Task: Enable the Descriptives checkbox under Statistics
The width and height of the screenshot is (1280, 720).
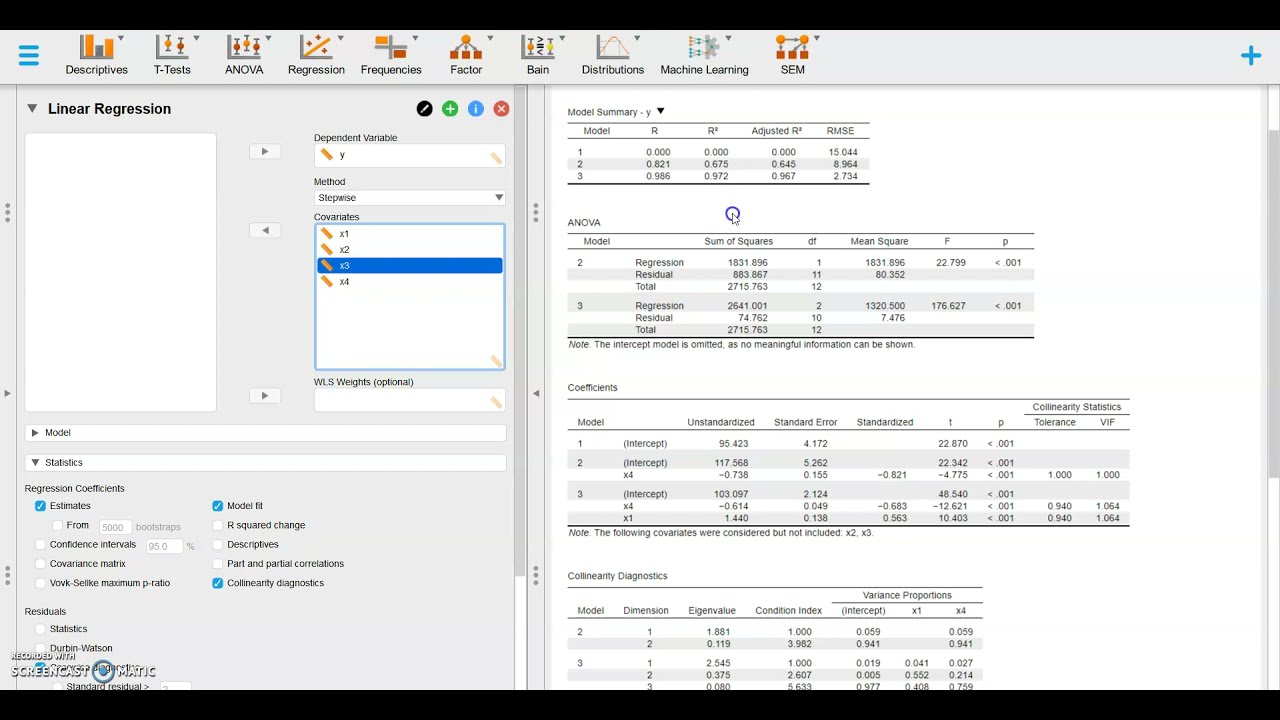Action: (x=218, y=545)
